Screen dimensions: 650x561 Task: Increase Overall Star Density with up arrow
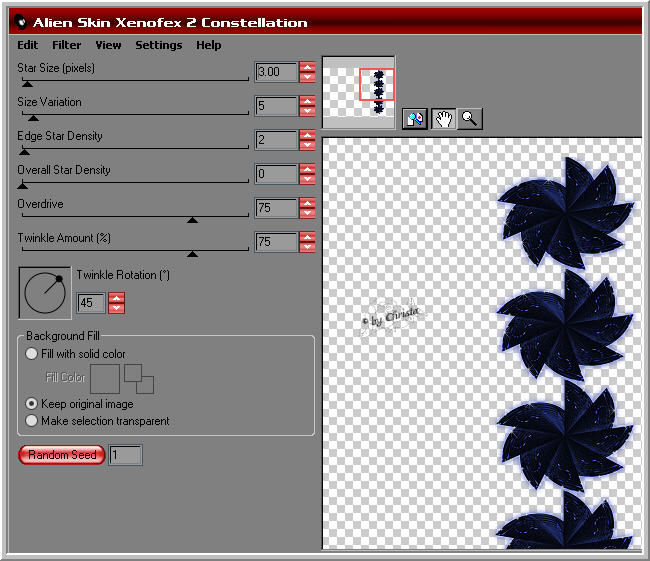[x=307, y=169]
